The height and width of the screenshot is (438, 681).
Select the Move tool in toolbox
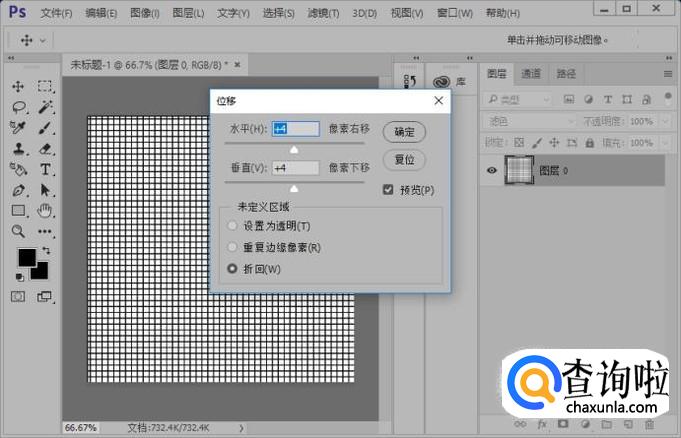19,86
